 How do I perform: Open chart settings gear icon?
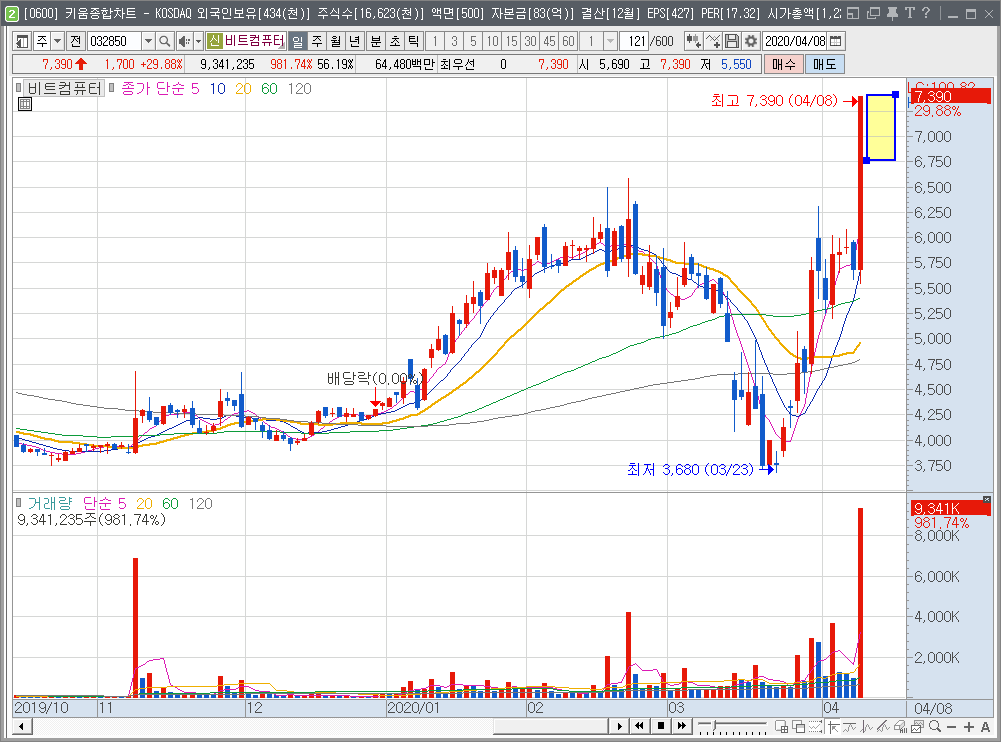[x=751, y=42]
